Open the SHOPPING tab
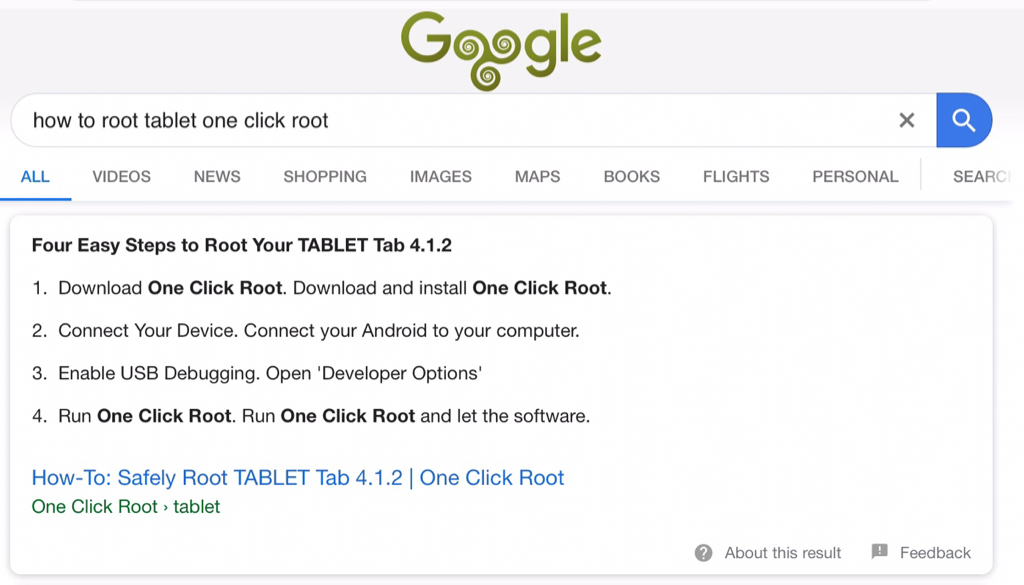Viewport: 1024px width, 585px height. coord(325,176)
